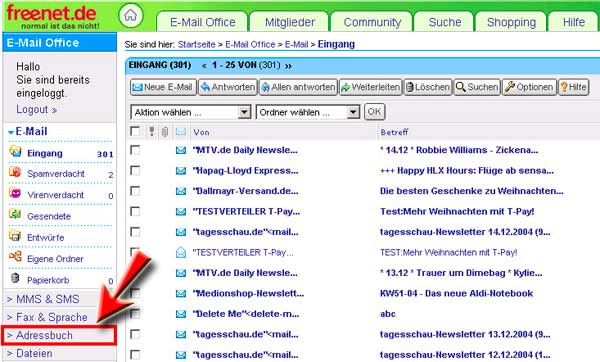Open mail with subject 'abc'
This screenshot has width=600, height=362.
(x=388, y=314)
